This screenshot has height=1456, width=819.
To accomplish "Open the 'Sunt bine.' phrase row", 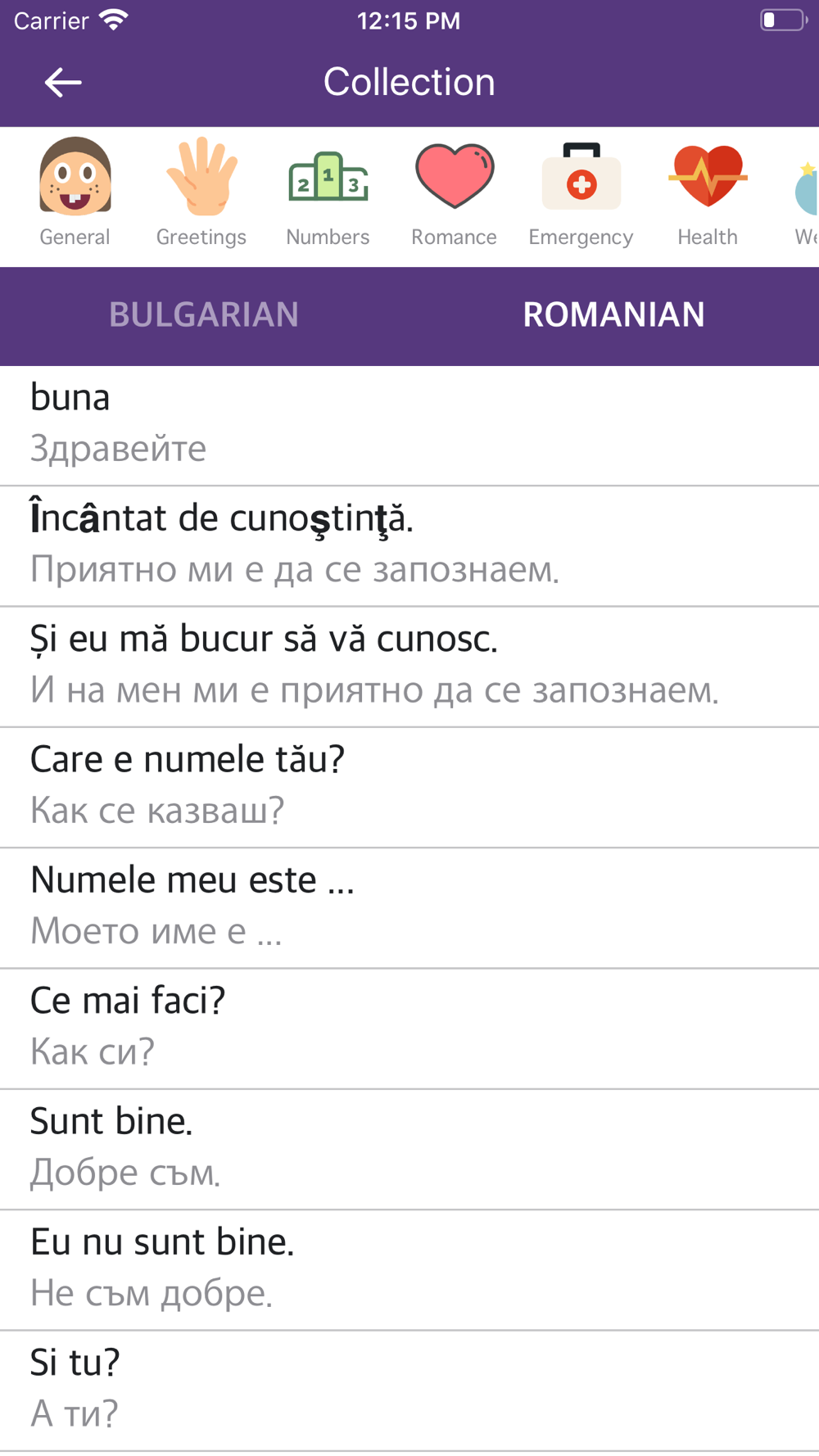I will 409,1148.
